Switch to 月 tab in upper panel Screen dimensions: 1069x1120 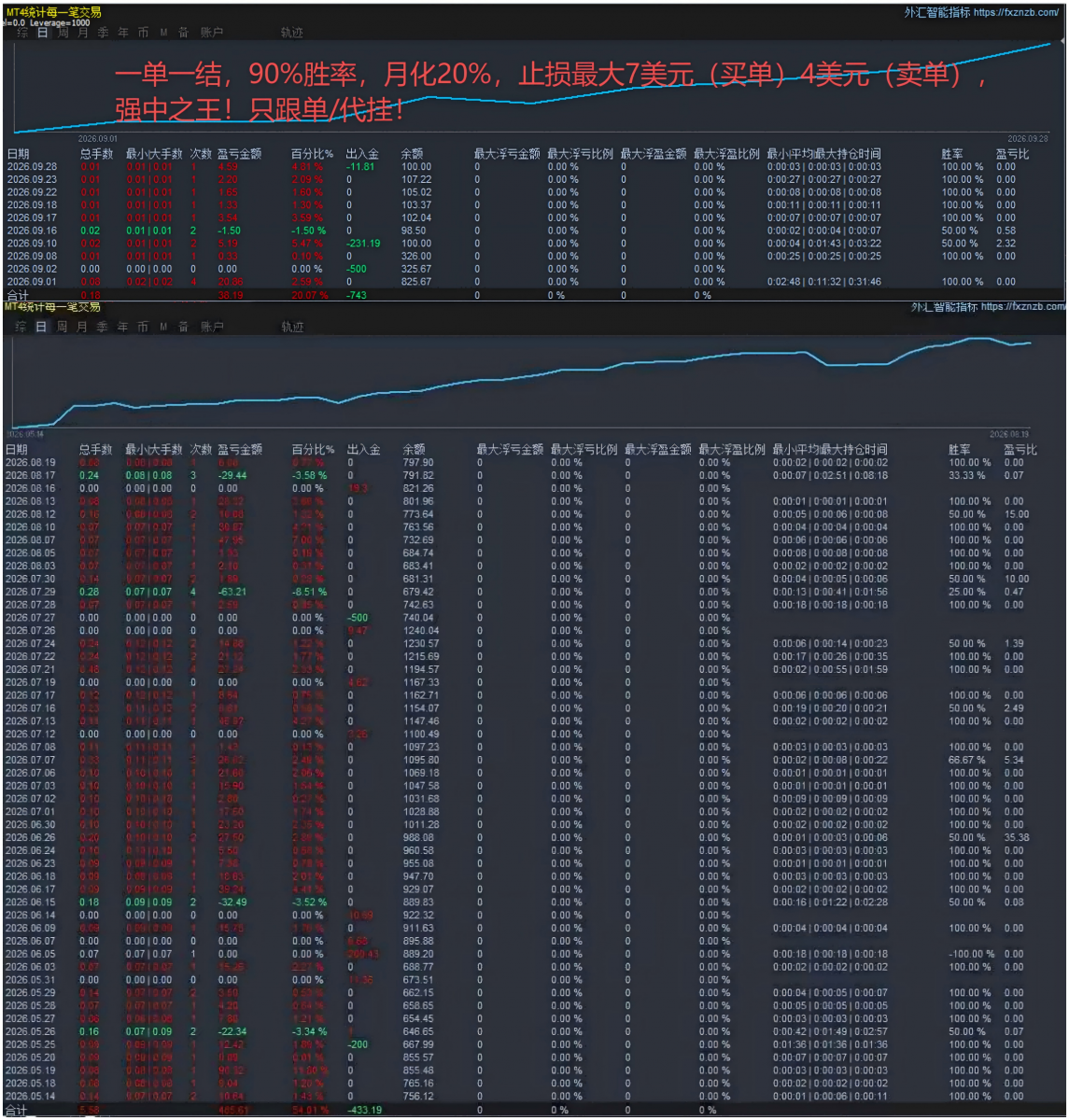tap(83, 33)
